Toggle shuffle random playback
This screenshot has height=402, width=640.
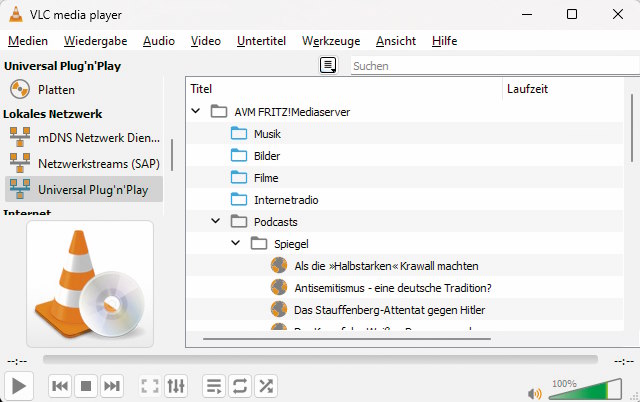pos(266,386)
